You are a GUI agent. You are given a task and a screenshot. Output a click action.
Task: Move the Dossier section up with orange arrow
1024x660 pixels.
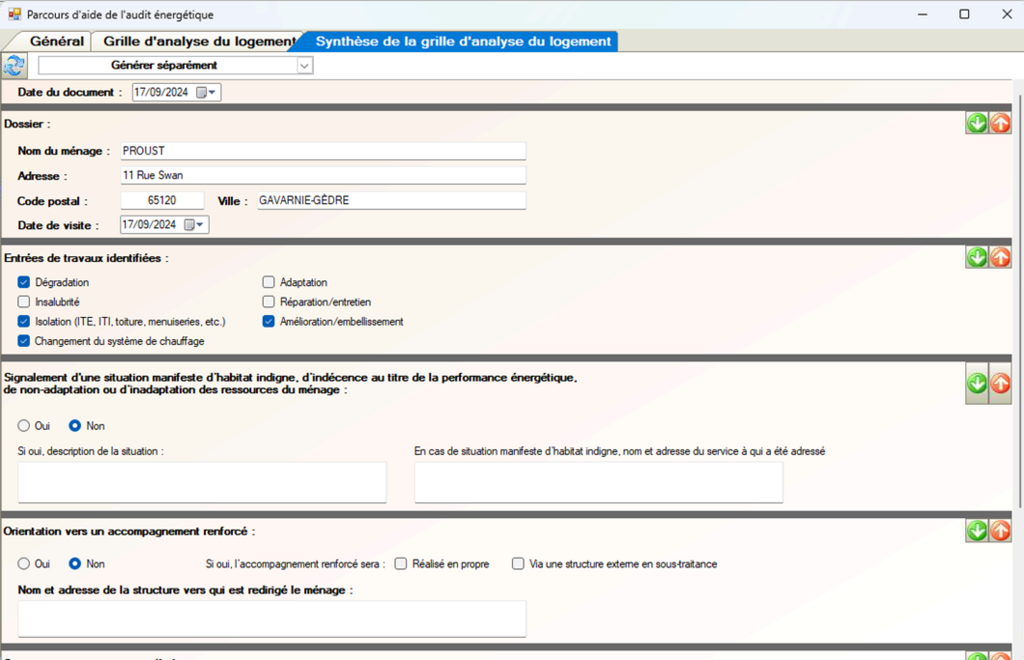[x=1000, y=123]
